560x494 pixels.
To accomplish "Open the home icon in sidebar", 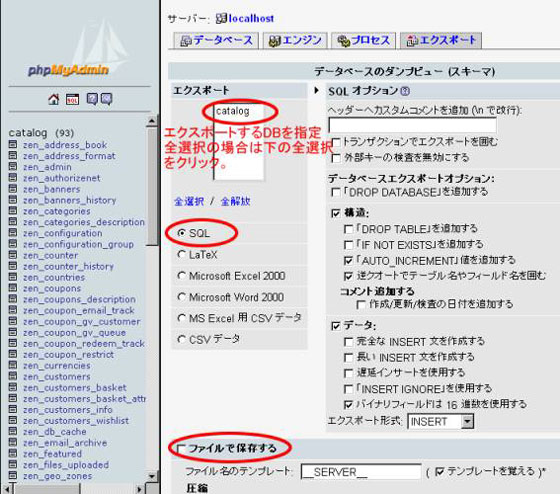I will [54, 99].
